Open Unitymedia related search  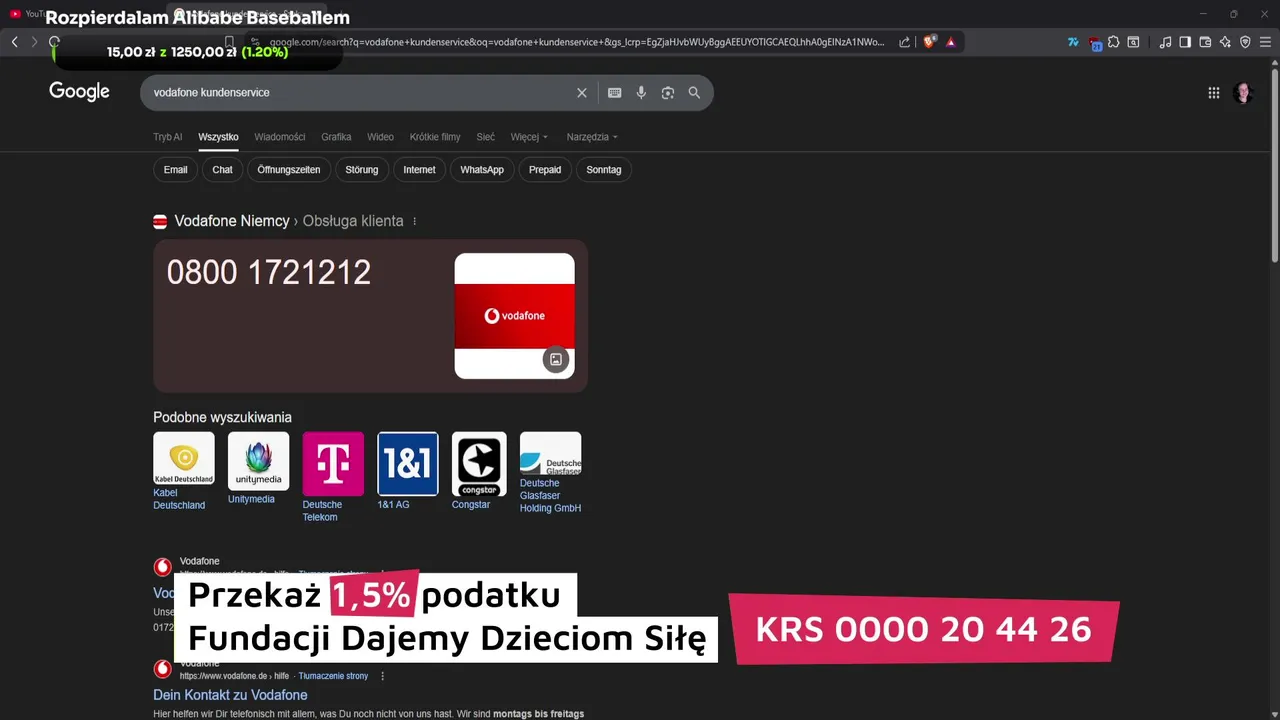click(x=258, y=468)
